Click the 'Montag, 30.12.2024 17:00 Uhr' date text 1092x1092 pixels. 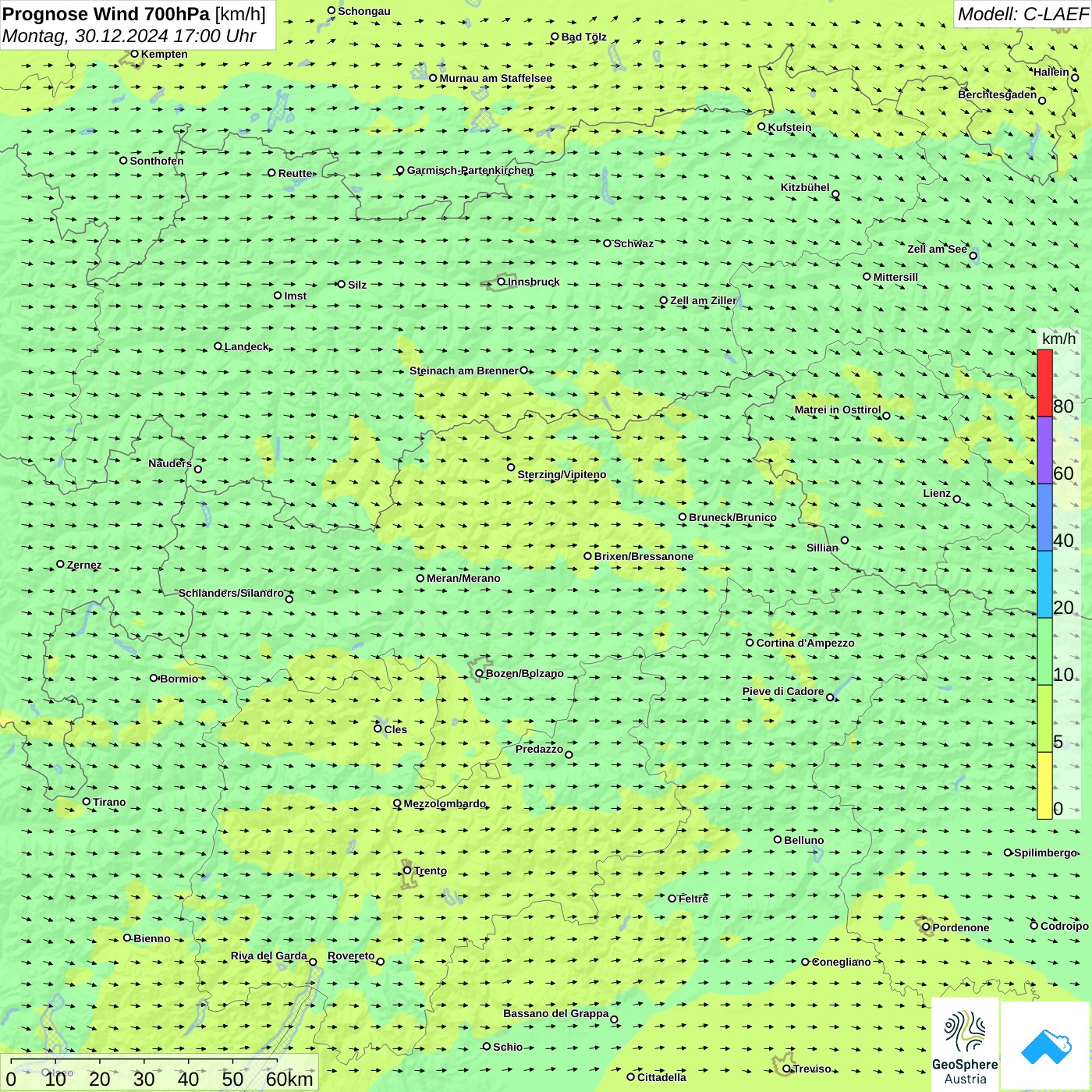[x=129, y=36]
